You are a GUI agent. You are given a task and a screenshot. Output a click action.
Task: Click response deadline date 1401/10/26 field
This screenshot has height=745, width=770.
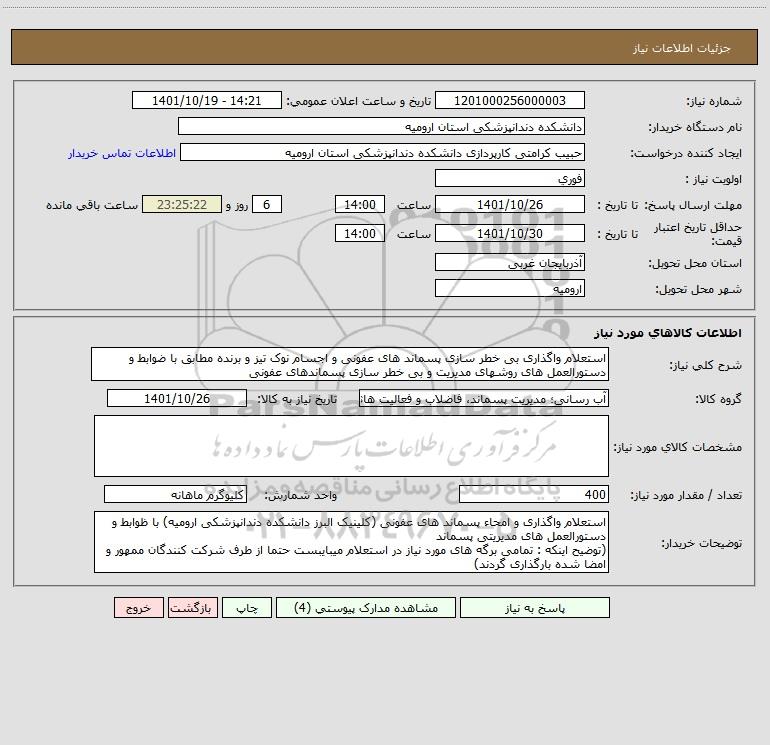pyautogui.click(x=510, y=204)
